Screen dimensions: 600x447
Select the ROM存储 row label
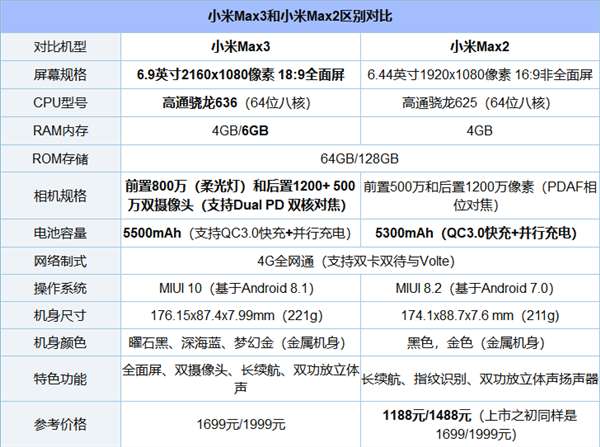coord(60,158)
